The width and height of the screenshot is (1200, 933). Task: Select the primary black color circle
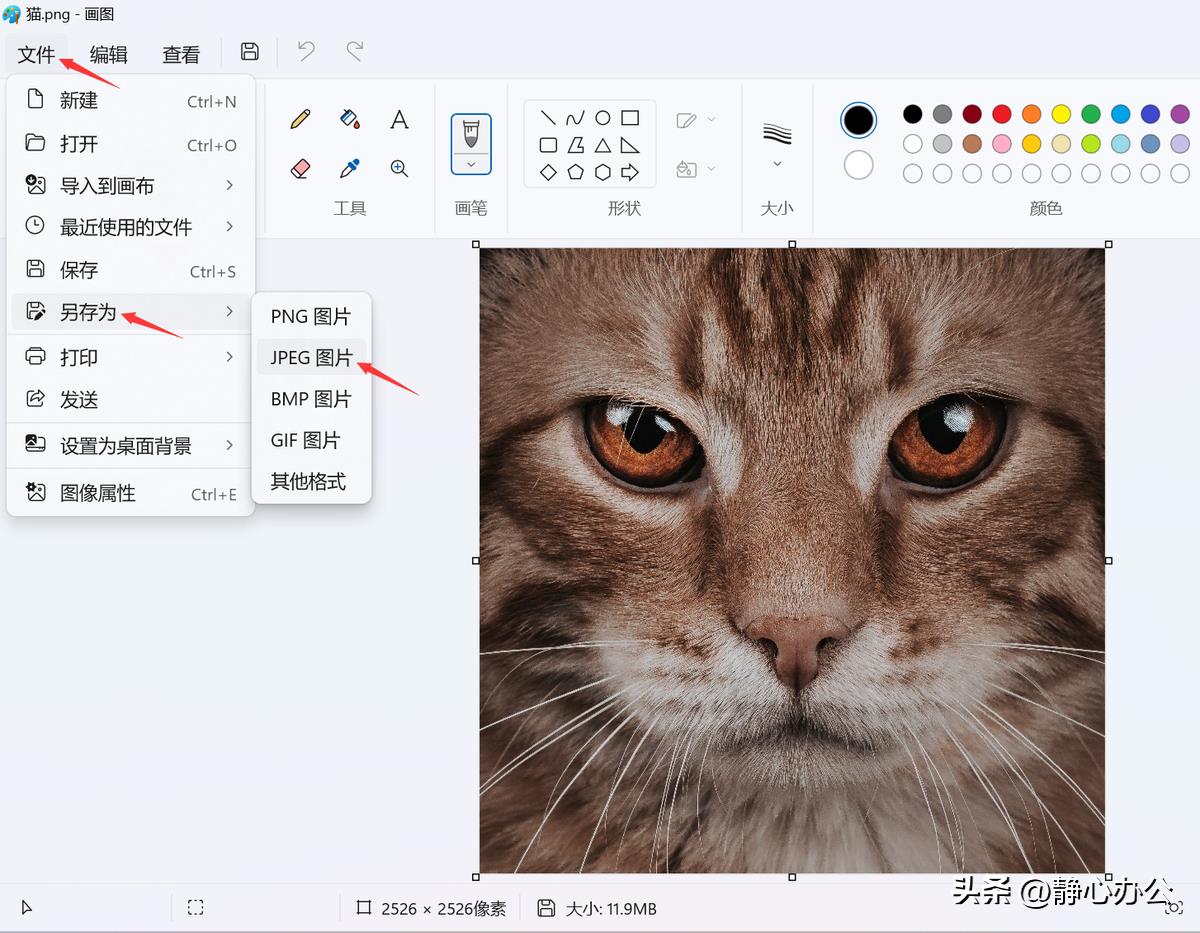click(x=858, y=121)
